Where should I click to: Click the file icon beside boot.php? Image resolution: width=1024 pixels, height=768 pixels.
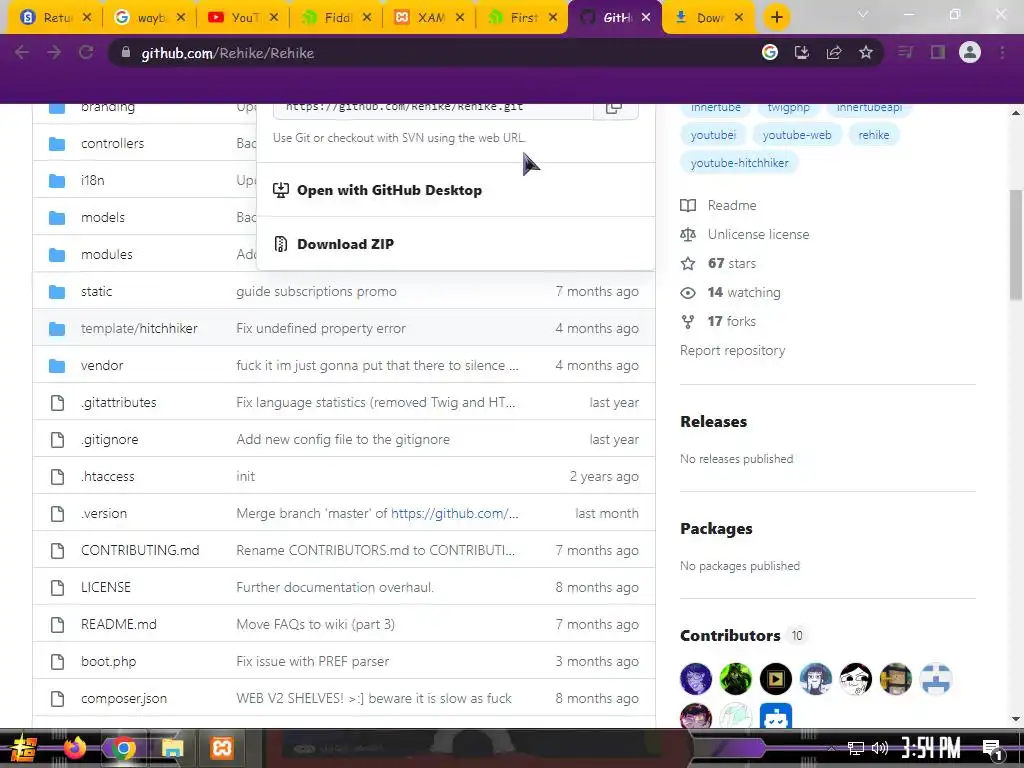coord(57,662)
